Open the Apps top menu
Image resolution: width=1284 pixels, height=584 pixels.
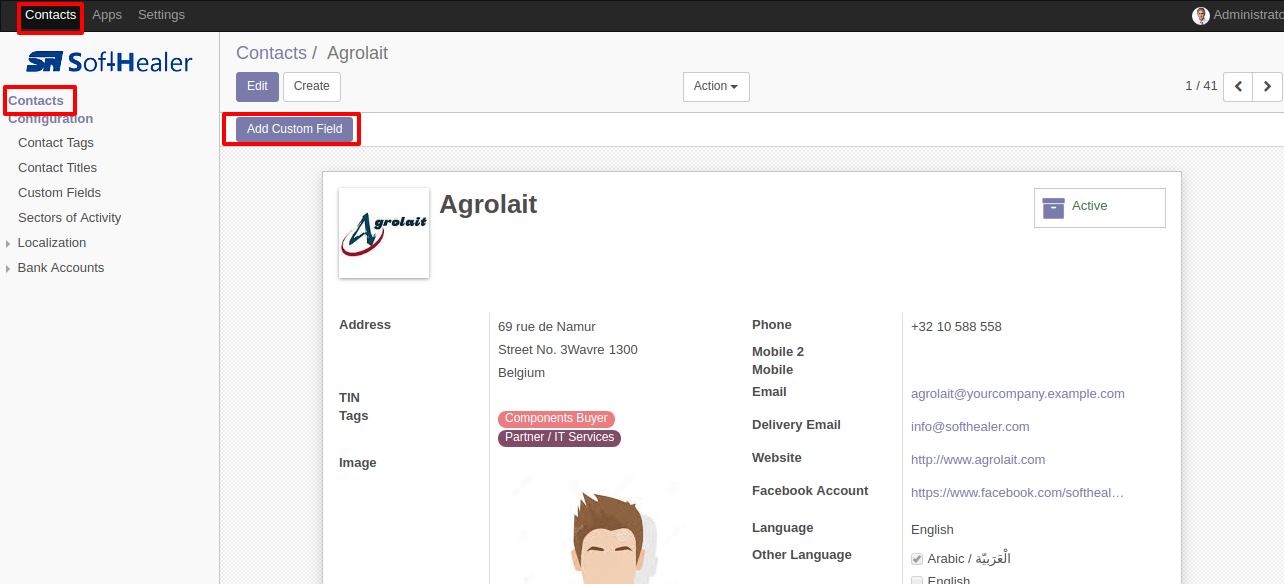107,15
